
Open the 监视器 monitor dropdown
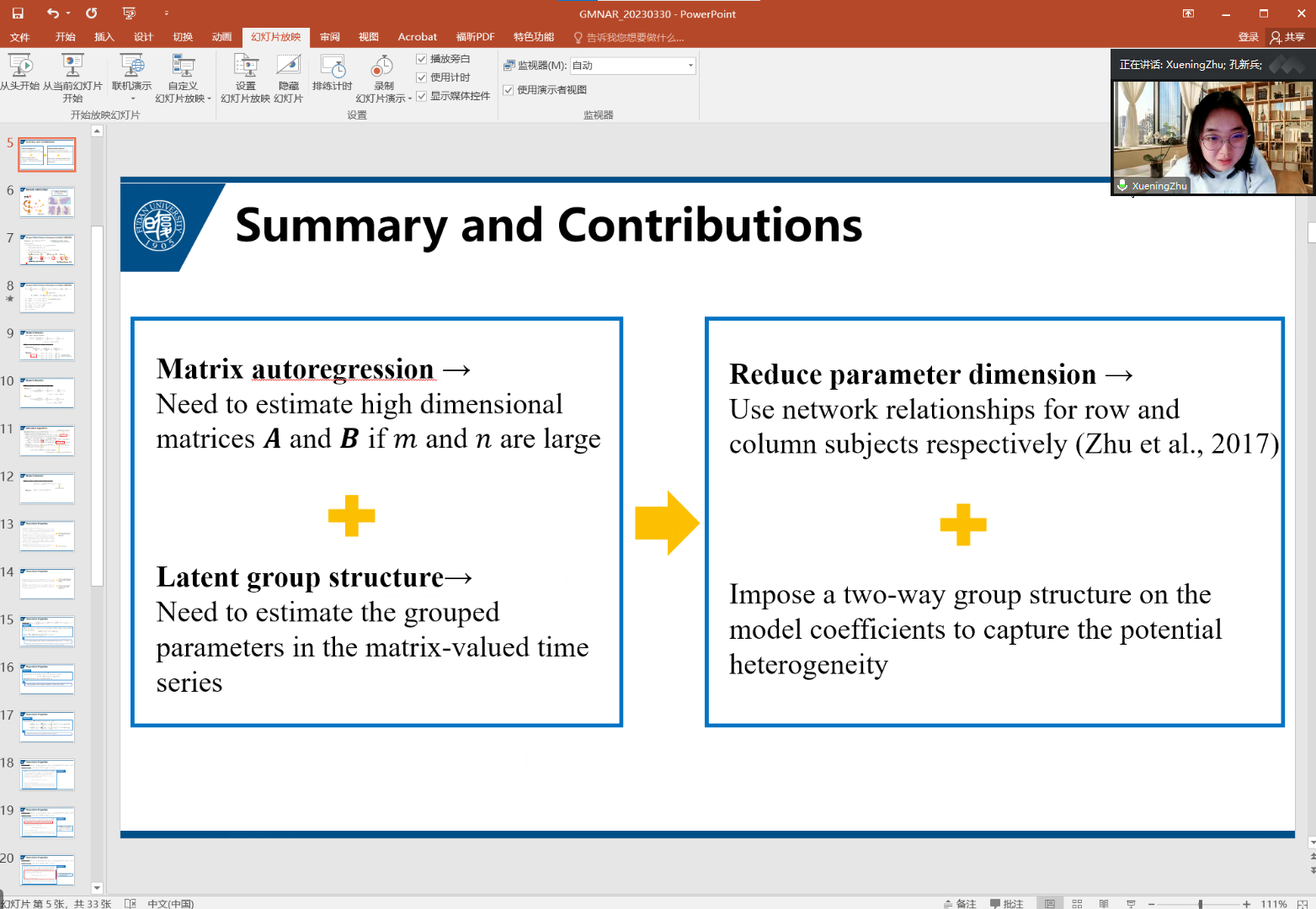(690, 66)
